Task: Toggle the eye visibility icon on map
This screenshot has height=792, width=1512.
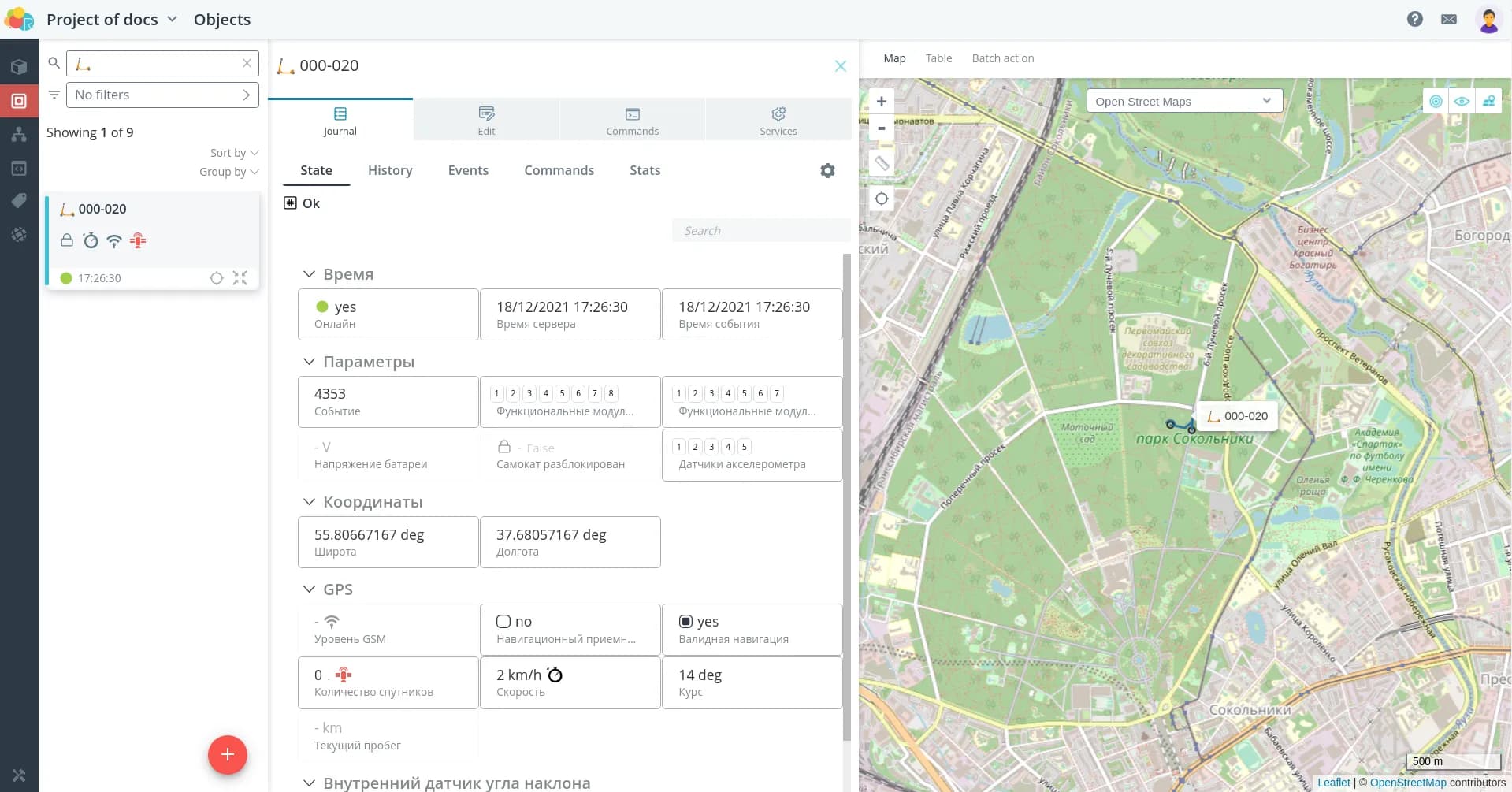Action: coord(1462,101)
